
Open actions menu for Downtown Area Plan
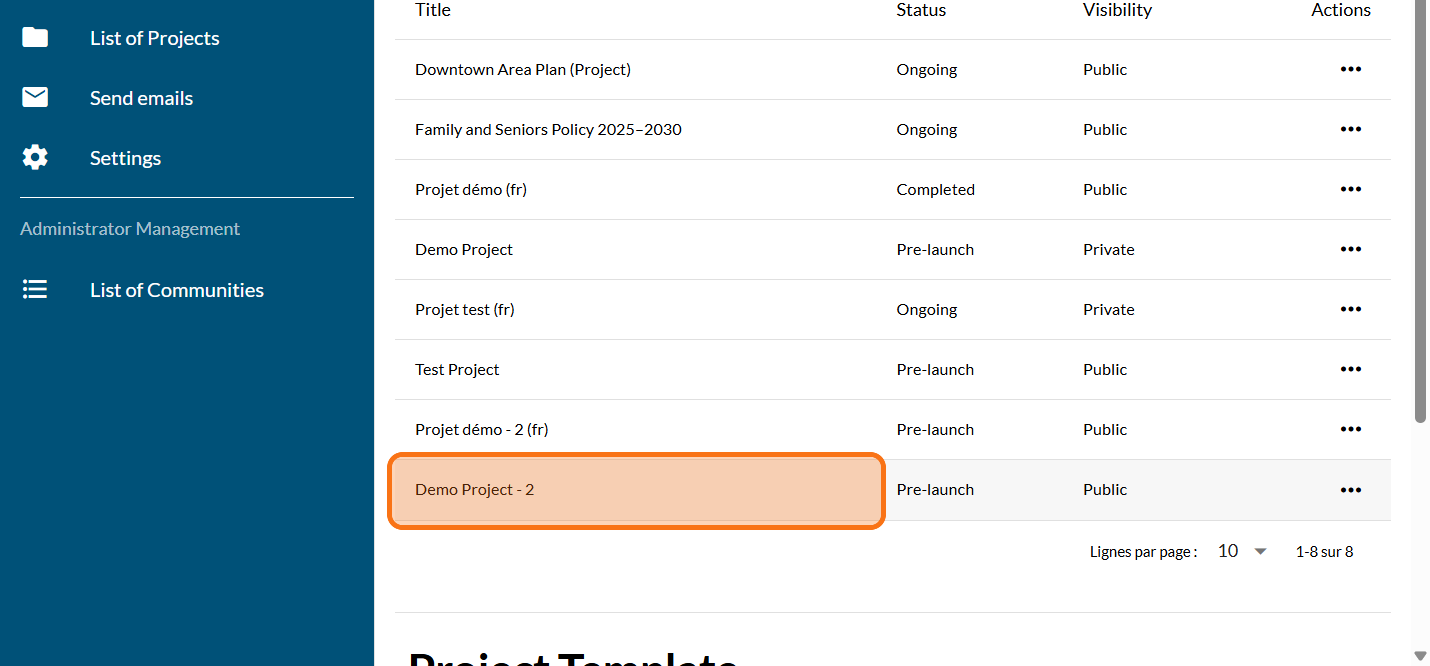1350,69
